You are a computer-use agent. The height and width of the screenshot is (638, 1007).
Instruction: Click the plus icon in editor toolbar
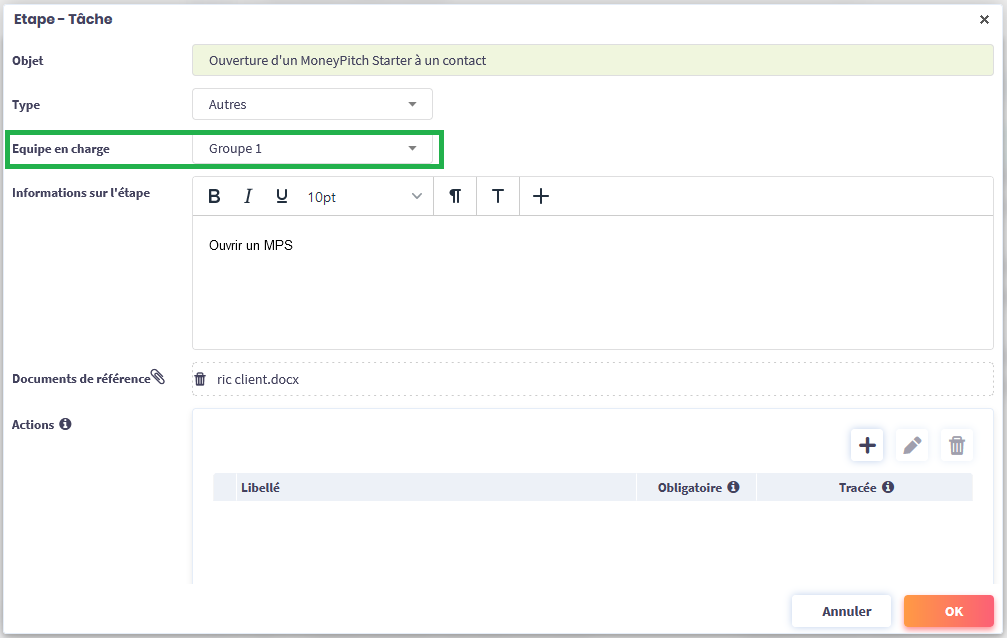[541, 197]
